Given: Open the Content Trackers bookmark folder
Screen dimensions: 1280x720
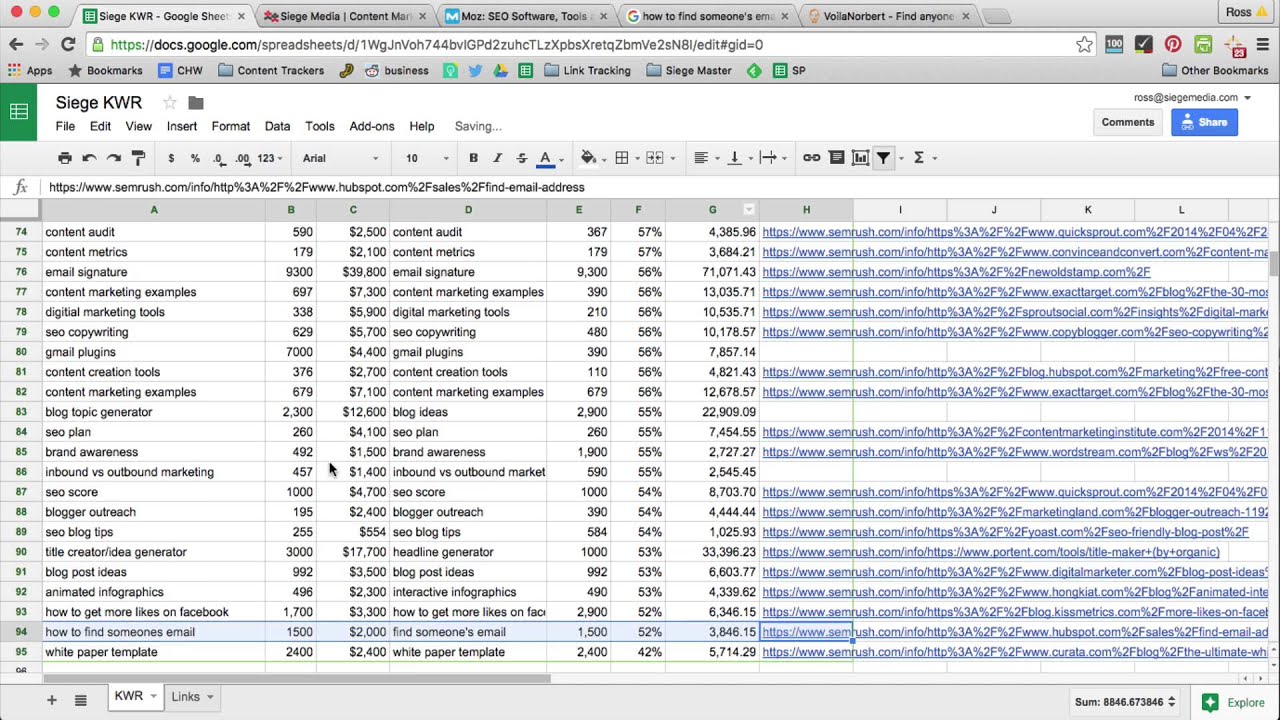Looking at the screenshot, I should pyautogui.click(x=271, y=71).
